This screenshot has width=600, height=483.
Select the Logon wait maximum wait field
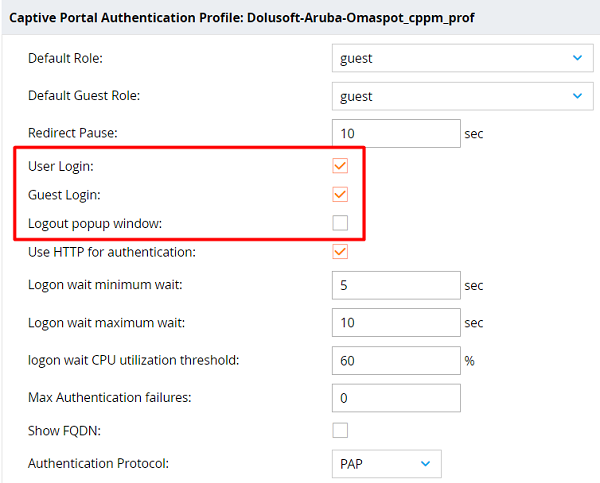[x=395, y=323]
